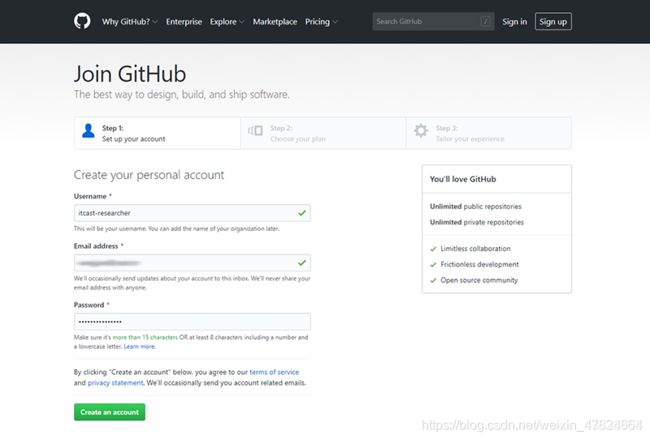
Task: Click the green checkmark in Username field
Action: coord(302,213)
